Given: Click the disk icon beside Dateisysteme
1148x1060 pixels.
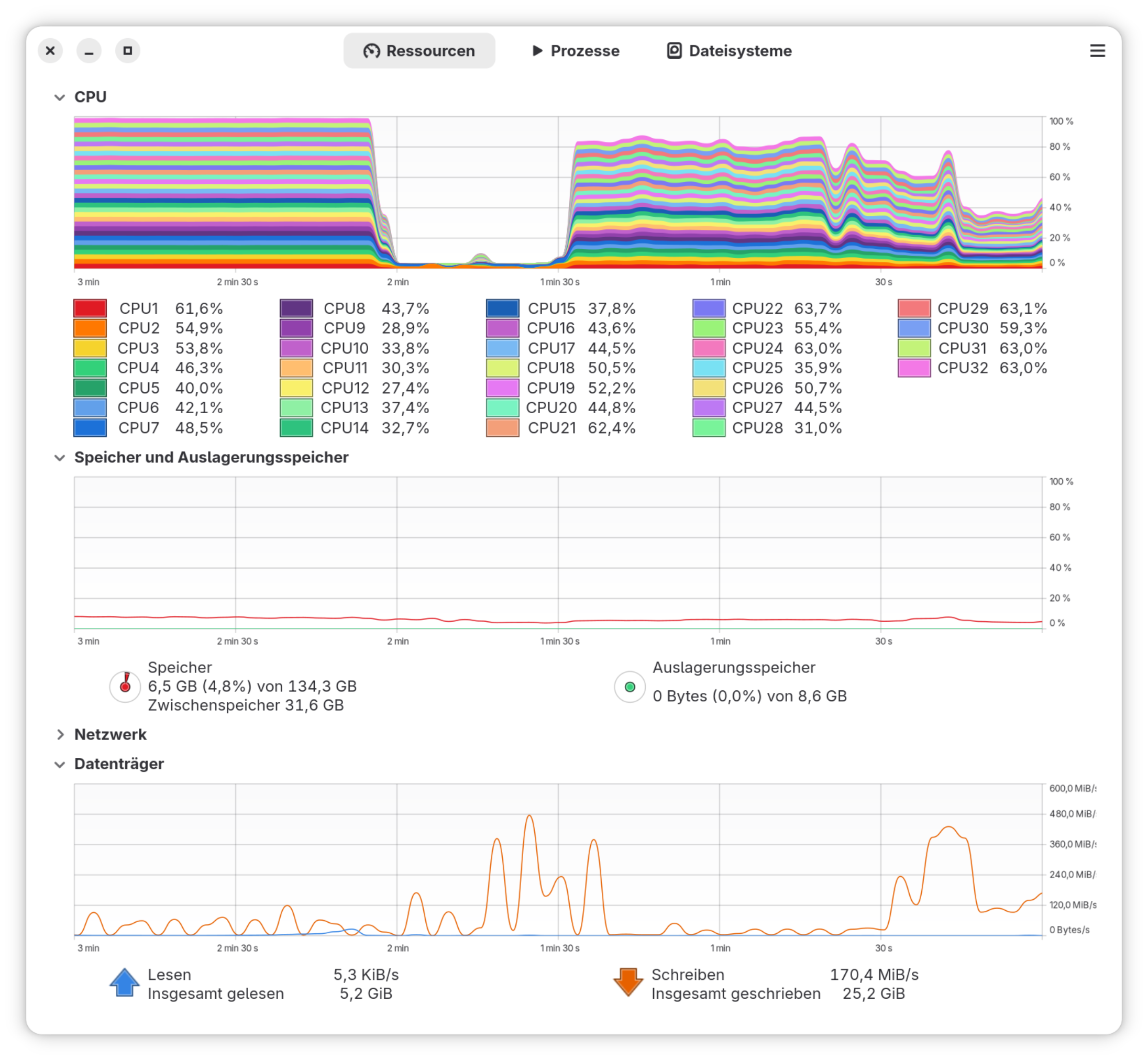Looking at the screenshot, I should 674,51.
